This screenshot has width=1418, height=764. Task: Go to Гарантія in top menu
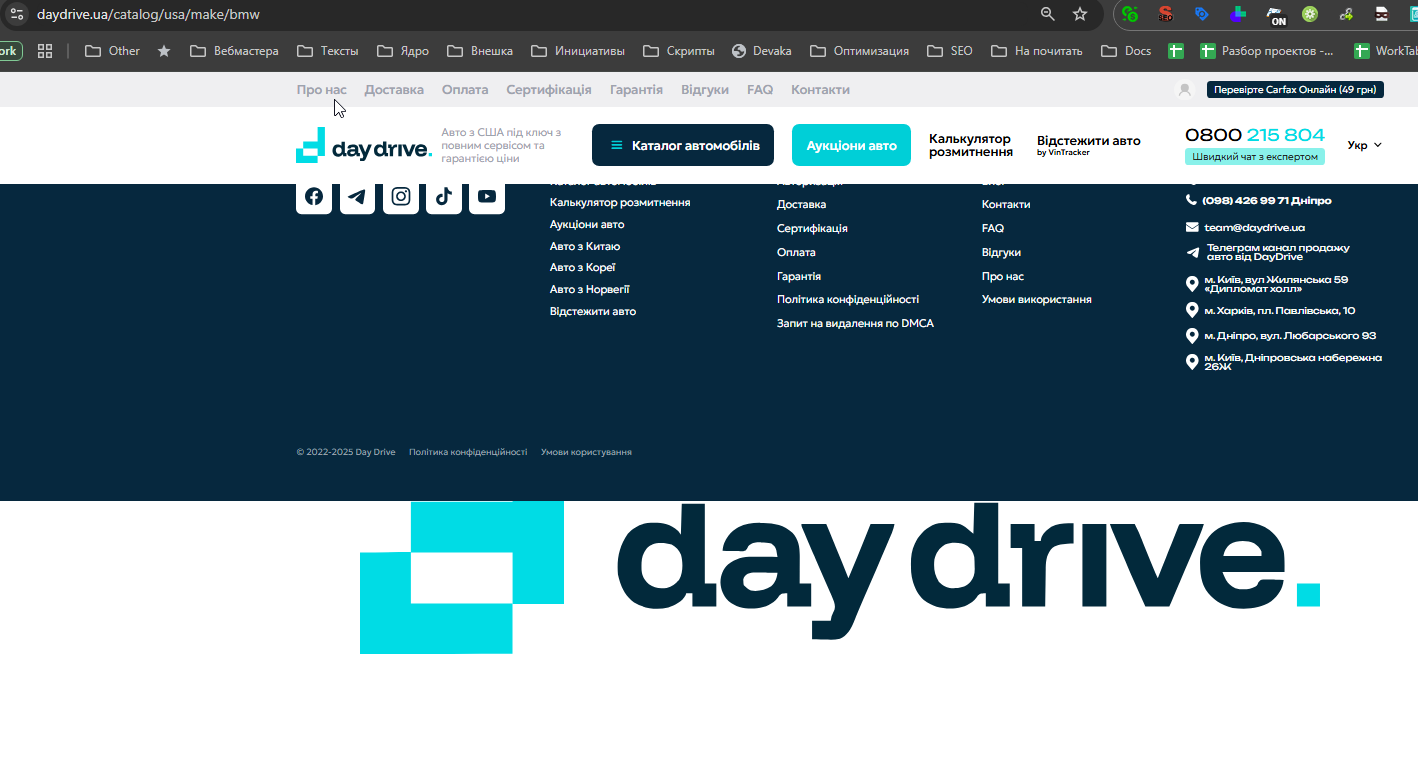coord(636,90)
